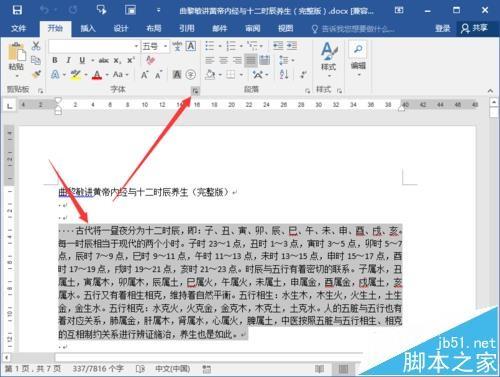Apply the red font color
500x377 pixels.
pos(97,75)
